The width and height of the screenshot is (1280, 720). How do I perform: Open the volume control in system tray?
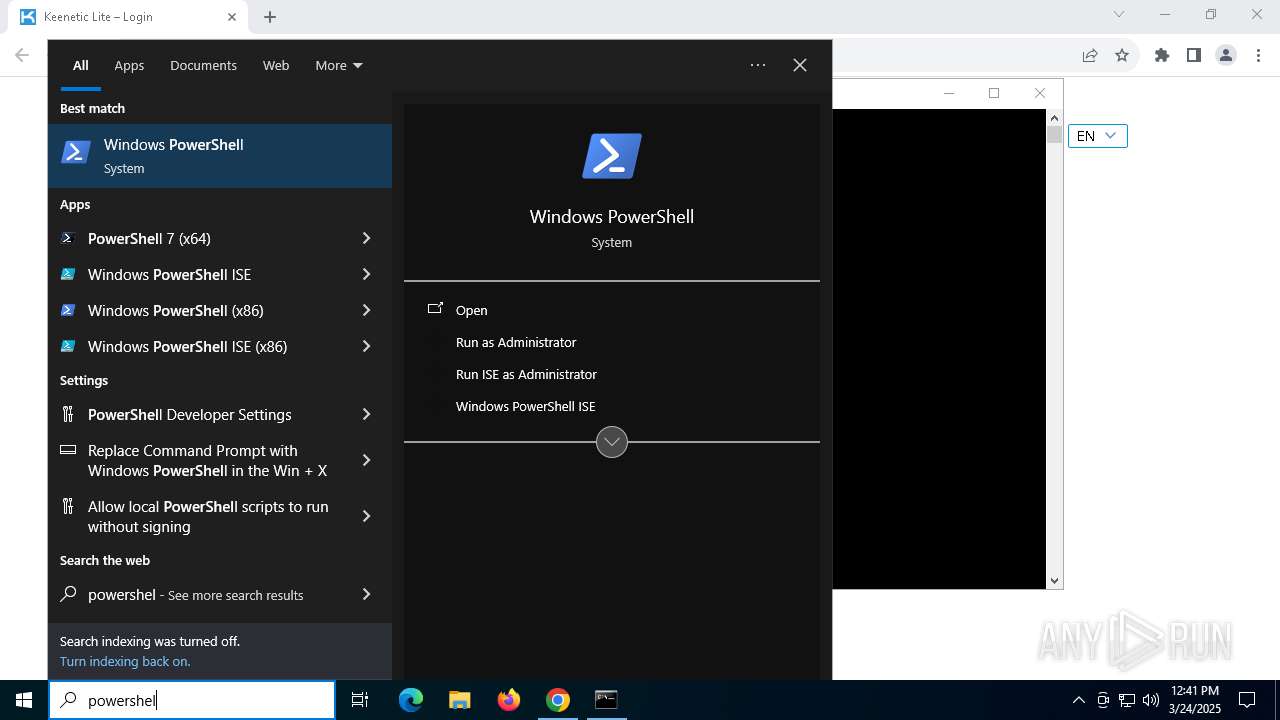pos(1151,700)
